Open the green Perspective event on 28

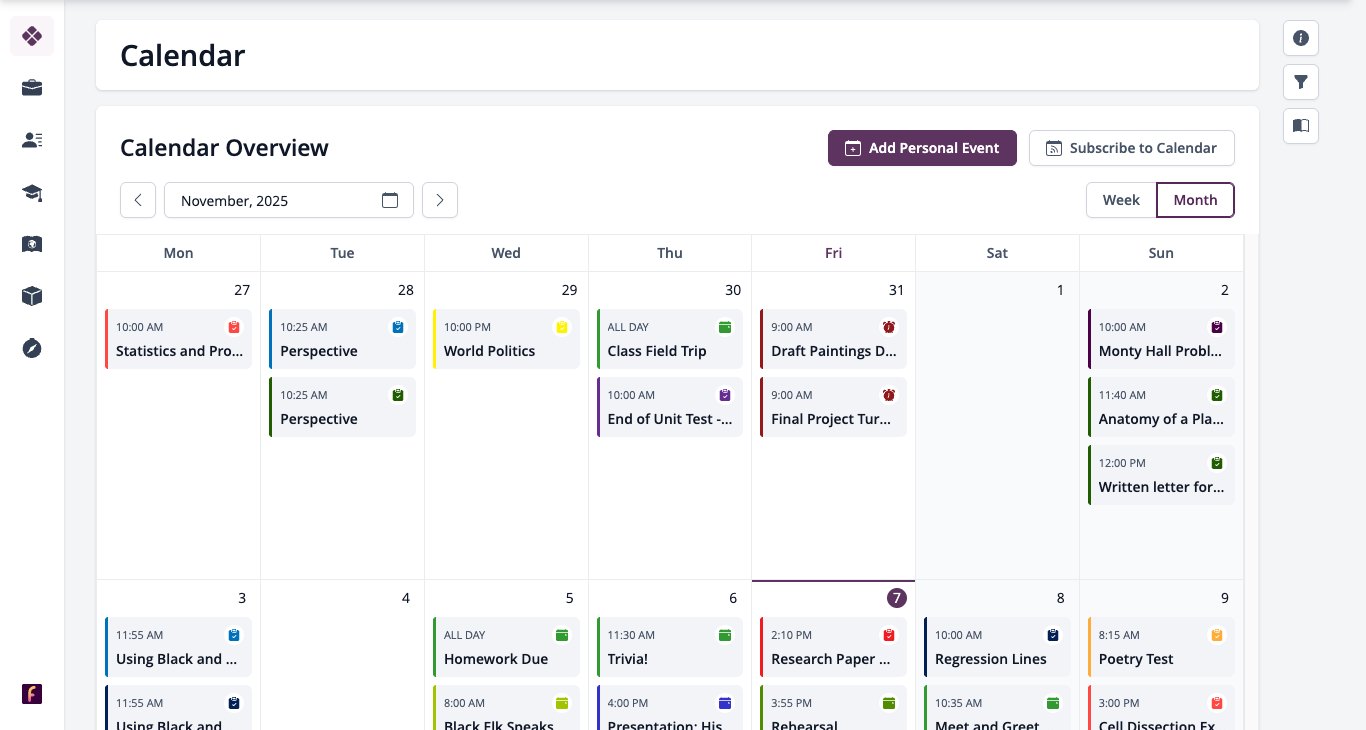(x=343, y=407)
